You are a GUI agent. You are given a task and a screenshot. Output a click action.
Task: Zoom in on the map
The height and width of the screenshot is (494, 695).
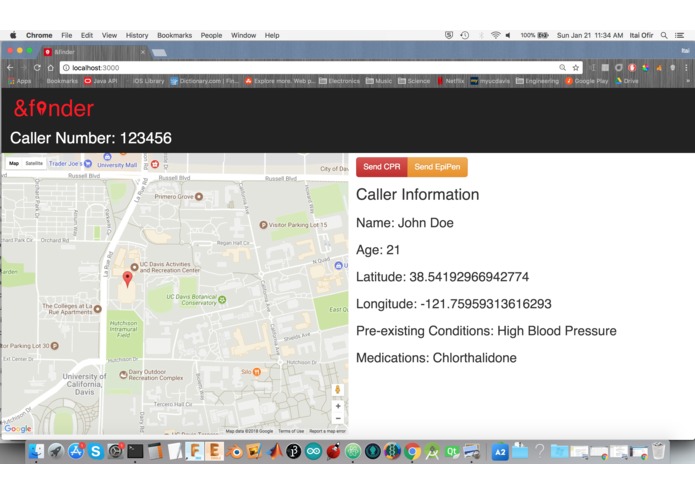point(338,406)
